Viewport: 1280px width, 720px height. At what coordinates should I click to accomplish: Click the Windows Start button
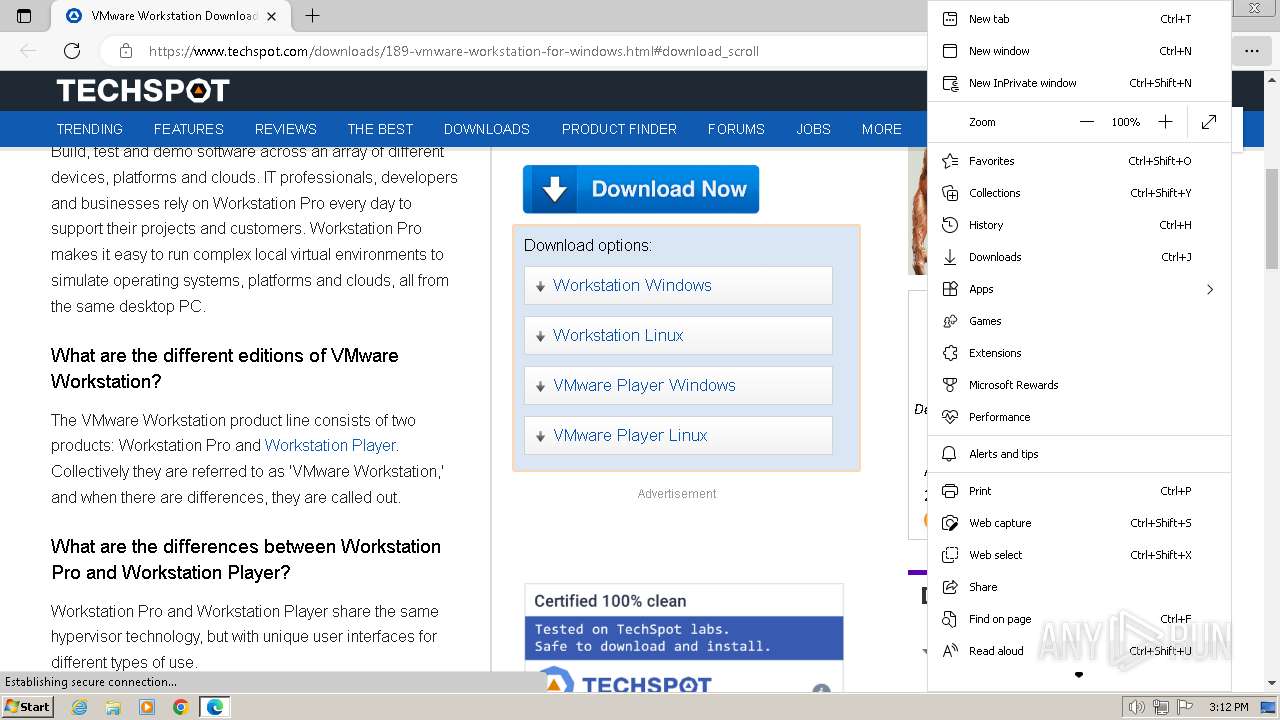27,707
